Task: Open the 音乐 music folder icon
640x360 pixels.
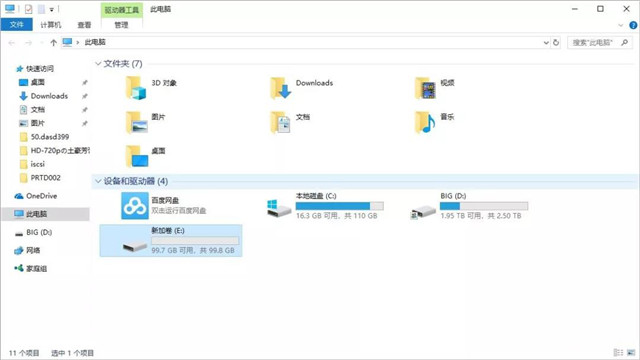Action: click(x=425, y=122)
